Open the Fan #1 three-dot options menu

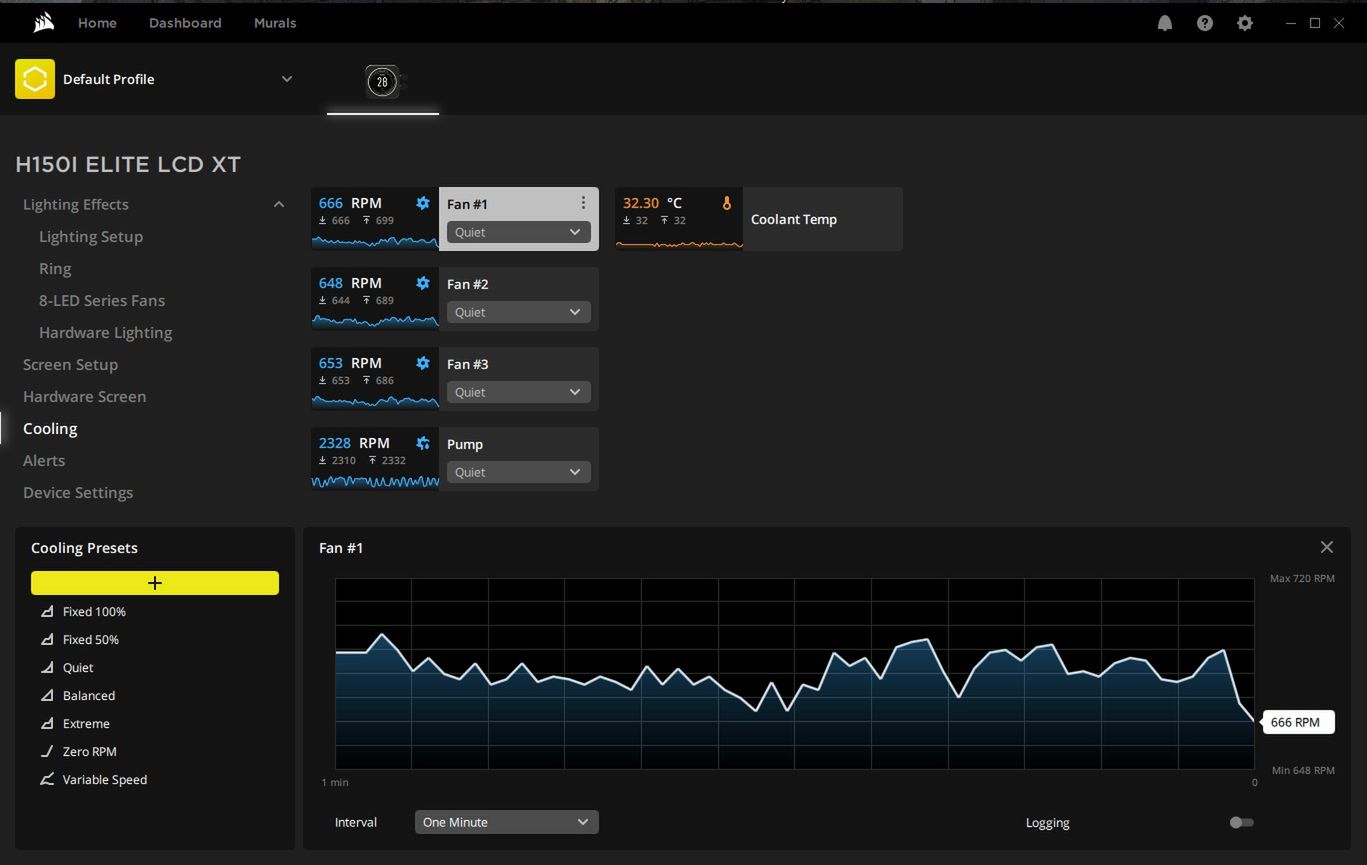tap(583, 203)
